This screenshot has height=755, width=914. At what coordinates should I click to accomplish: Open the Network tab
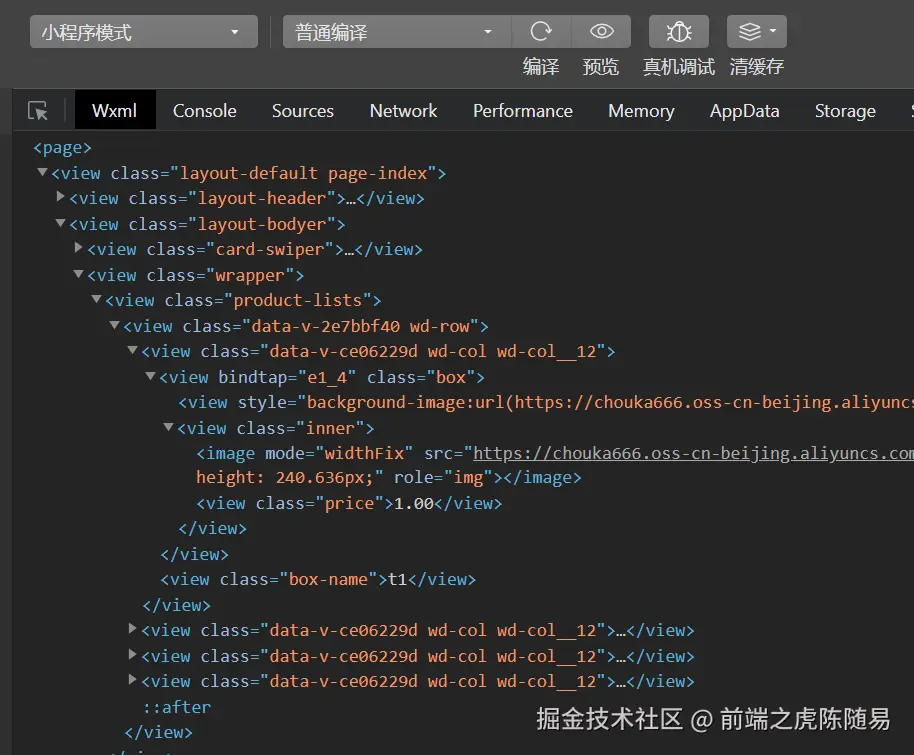click(403, 111)
